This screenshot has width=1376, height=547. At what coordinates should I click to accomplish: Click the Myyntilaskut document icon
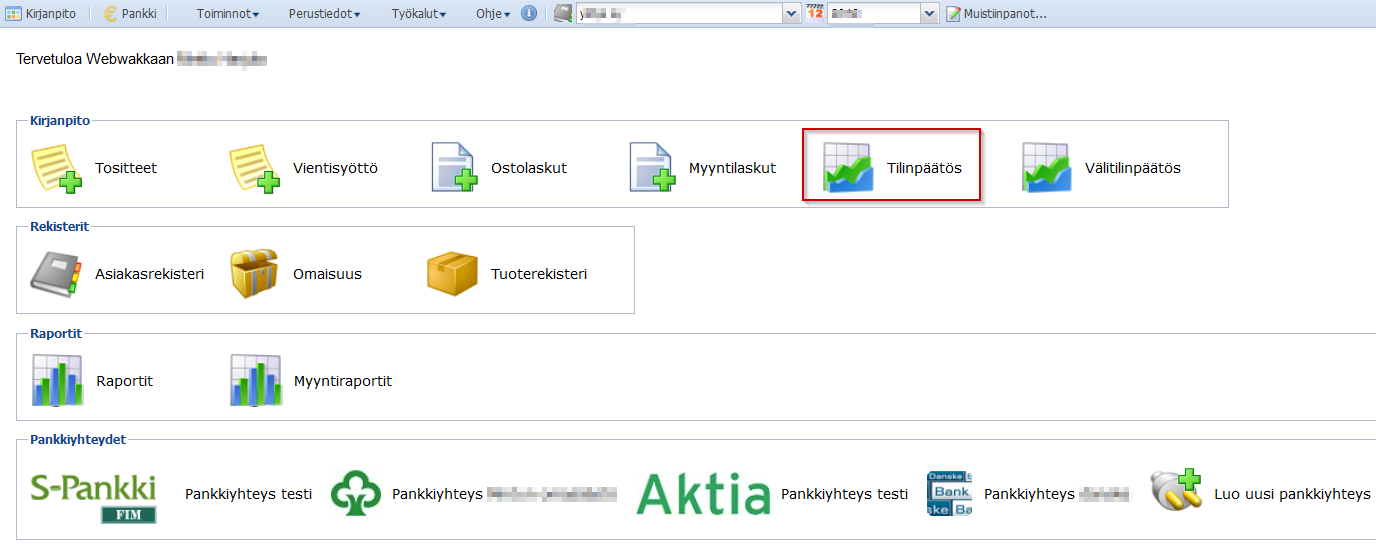(650, 167)
